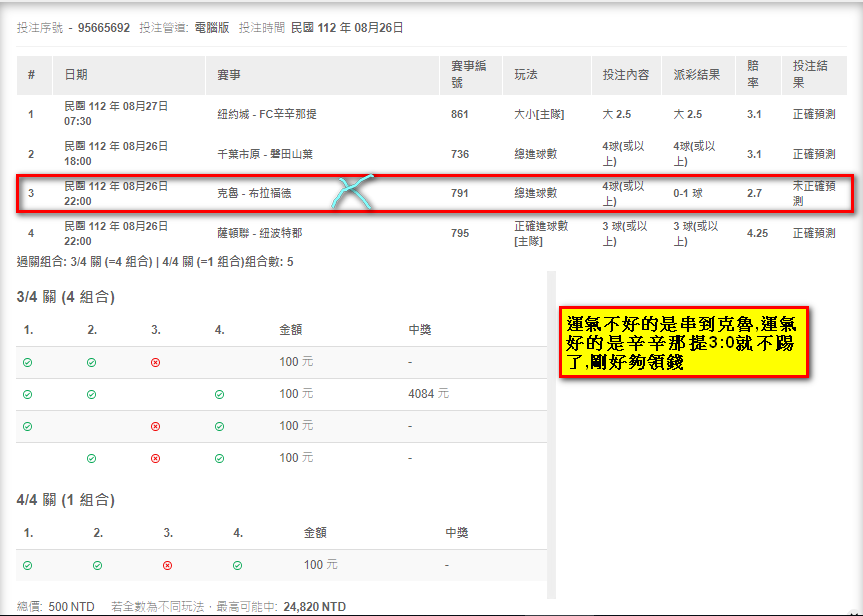Click maximum possible win 24,820 NTD
Image resolution: width=863 pixels, height=616 pixels.
coord(315,607)
